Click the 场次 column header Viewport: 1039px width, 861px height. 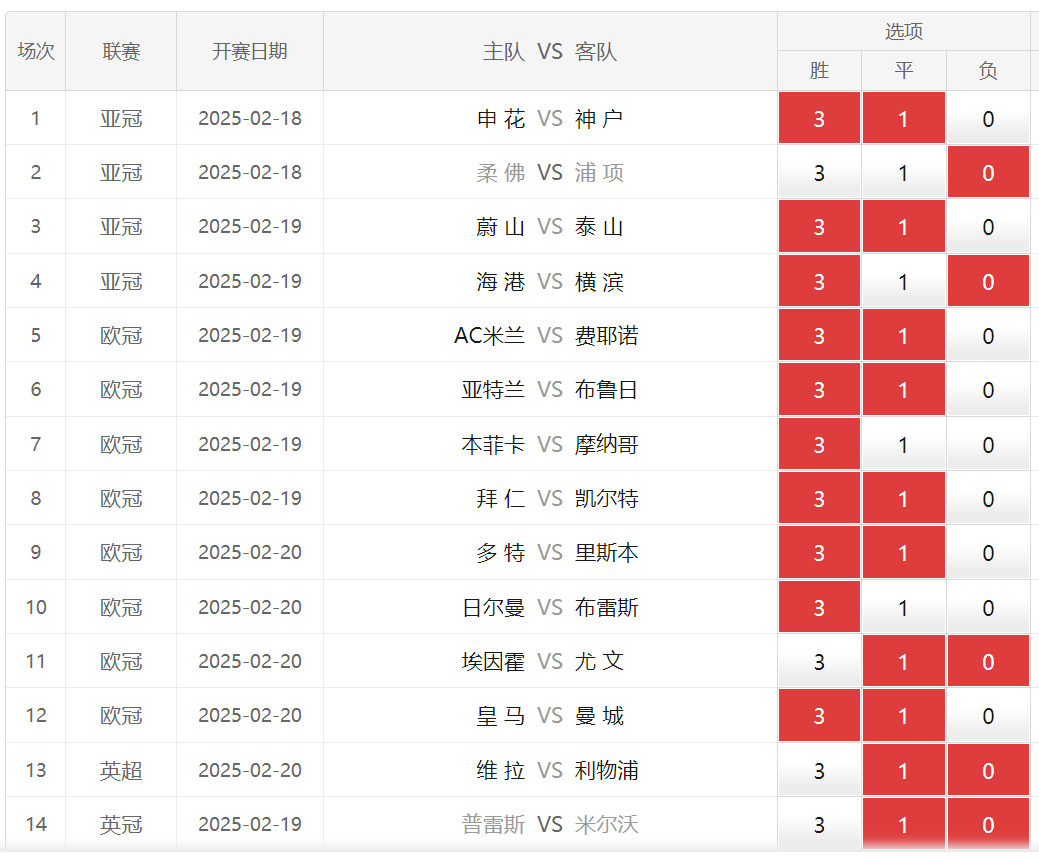click(36, 51)
